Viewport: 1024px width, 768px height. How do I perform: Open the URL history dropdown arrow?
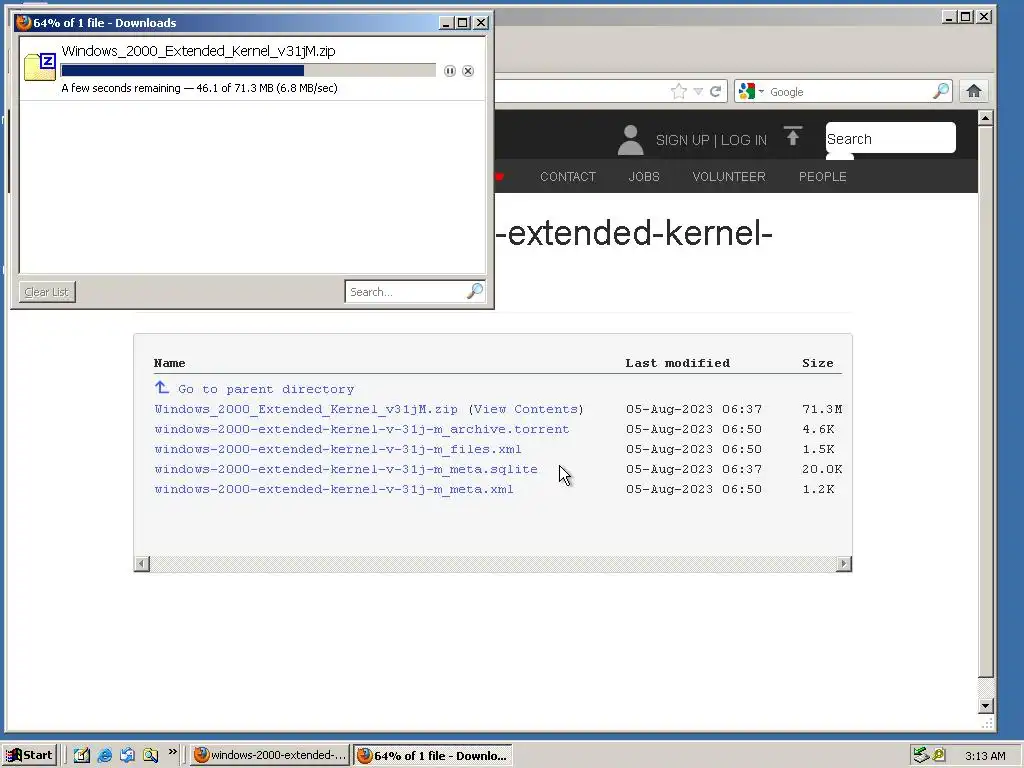click(698, 91)
